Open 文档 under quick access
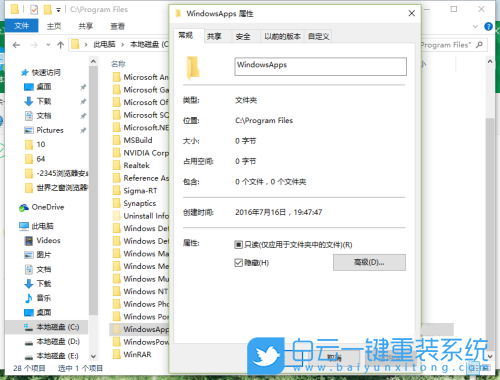The image size is (500, 380). [x=44, y=116]
